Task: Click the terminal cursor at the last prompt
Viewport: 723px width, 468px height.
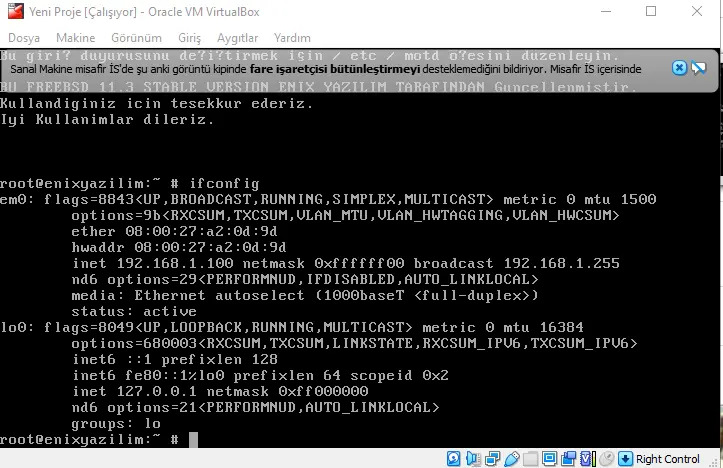Action: [x=194, y=439]
